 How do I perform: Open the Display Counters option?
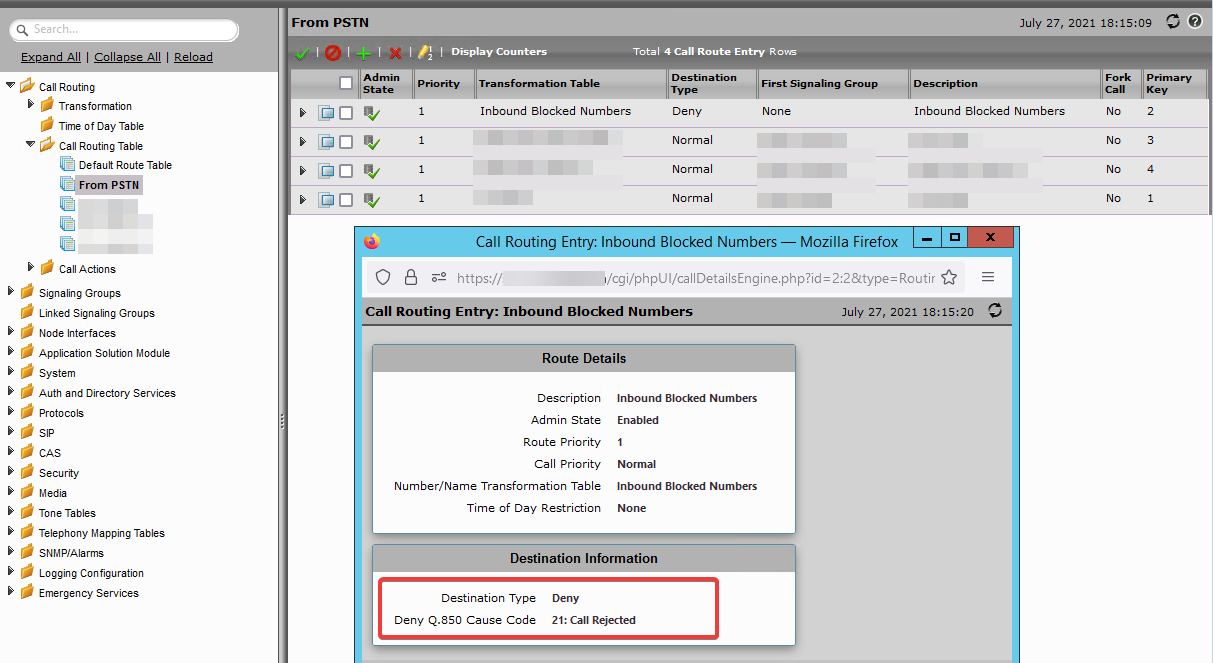(498, 52)
